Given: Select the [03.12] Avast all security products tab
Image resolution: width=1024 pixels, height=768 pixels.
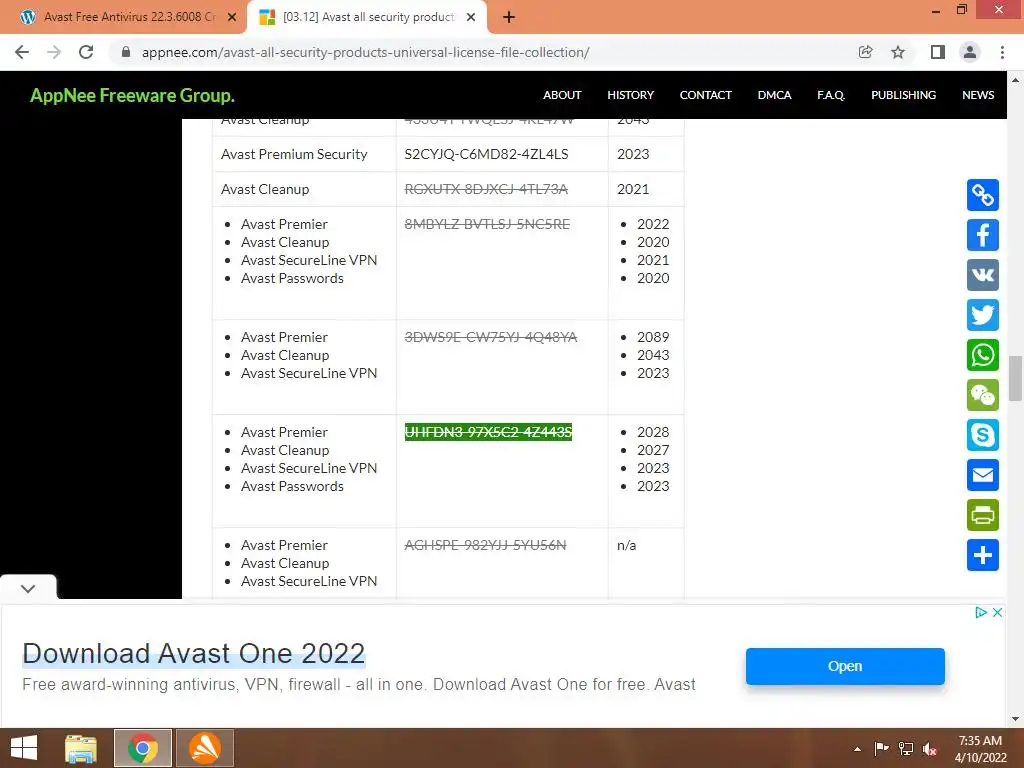Looking at the screenshot, I should 367,17.
